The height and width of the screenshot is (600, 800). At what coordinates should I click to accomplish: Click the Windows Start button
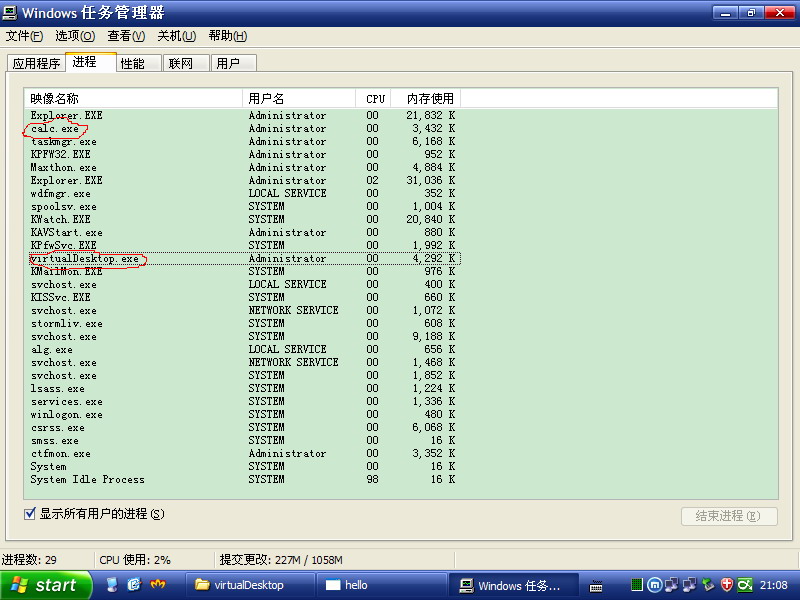pos(46,585)
